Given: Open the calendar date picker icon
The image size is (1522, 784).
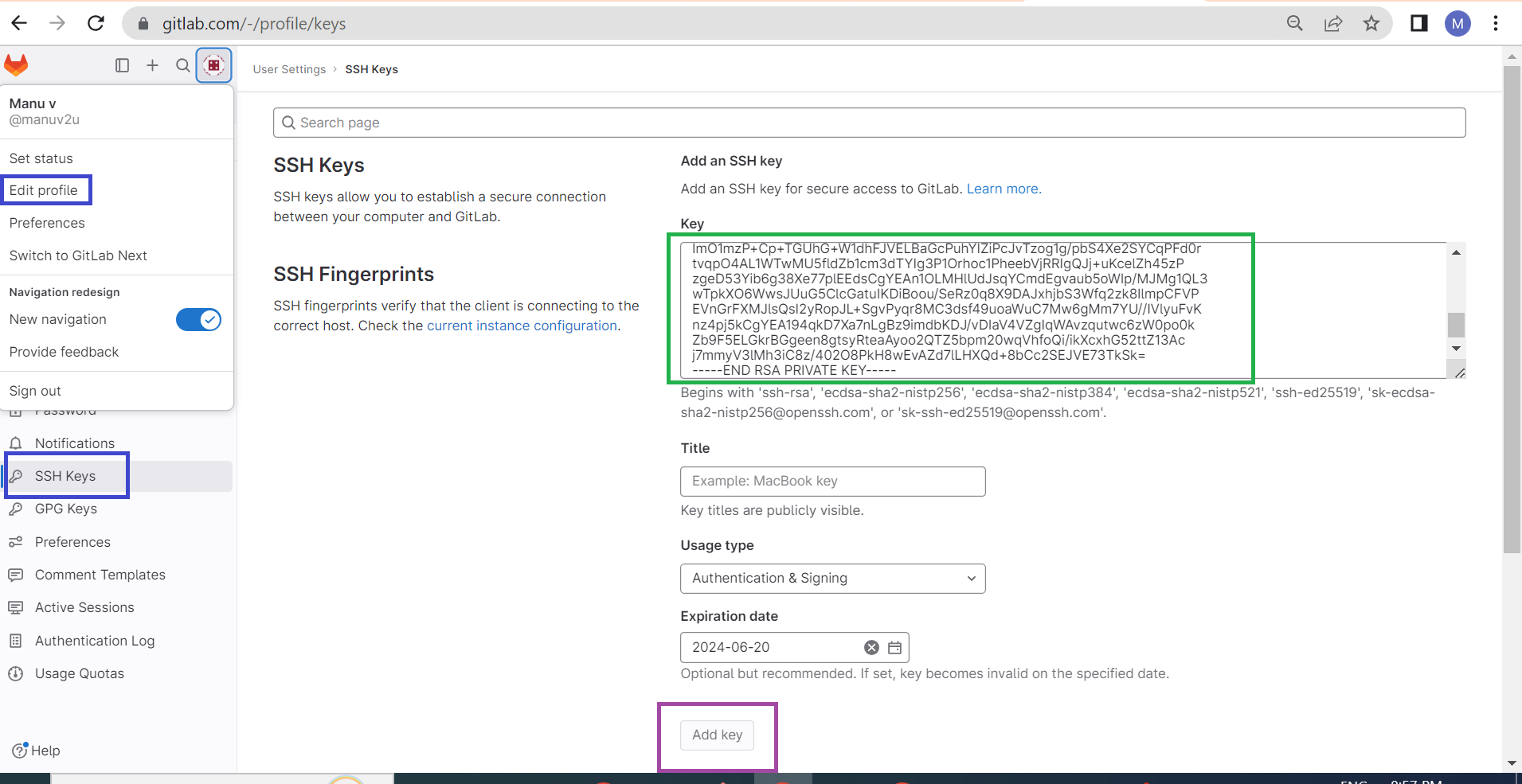Looking at the screenshot, I should [895, 648].
